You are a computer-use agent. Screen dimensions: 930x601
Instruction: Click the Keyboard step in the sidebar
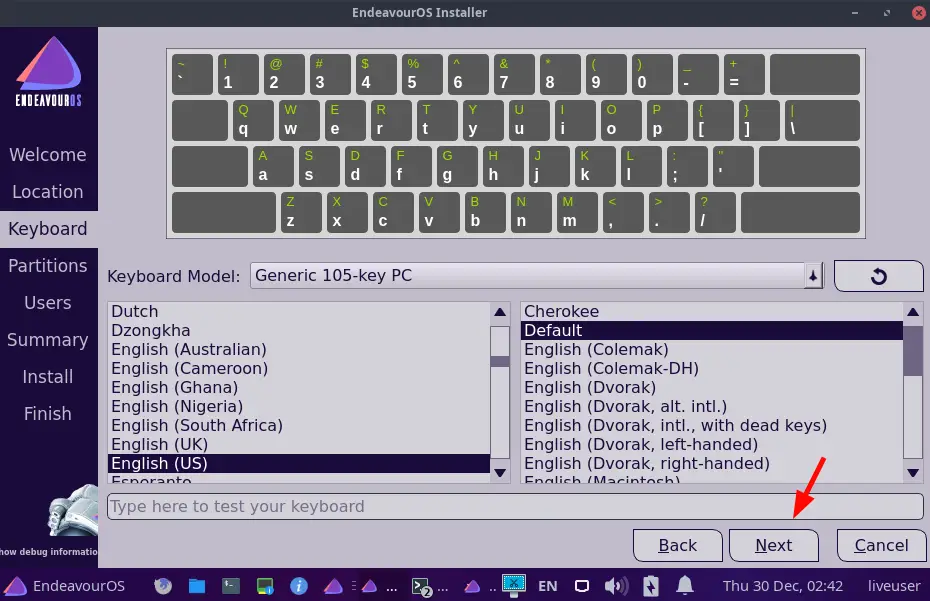(48, 229)
